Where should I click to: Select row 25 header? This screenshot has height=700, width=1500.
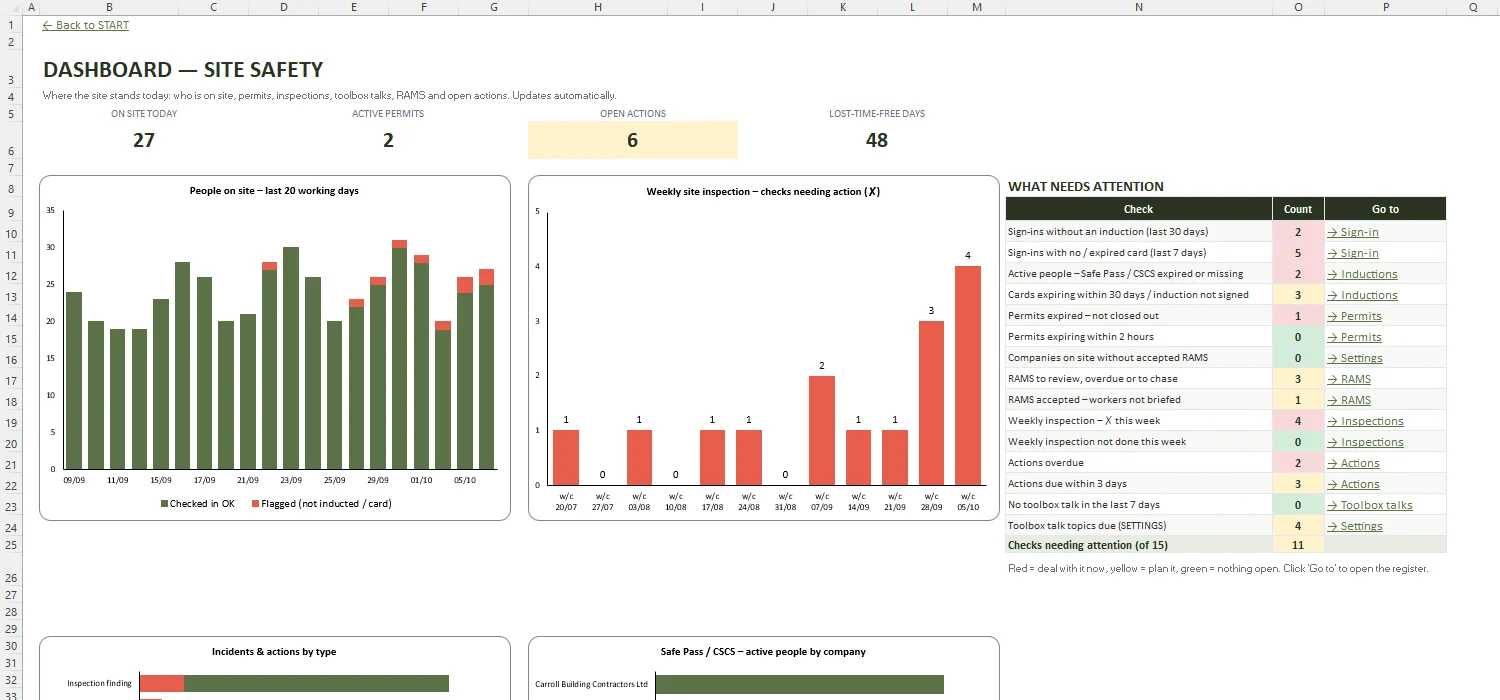[x=11, y=546]
